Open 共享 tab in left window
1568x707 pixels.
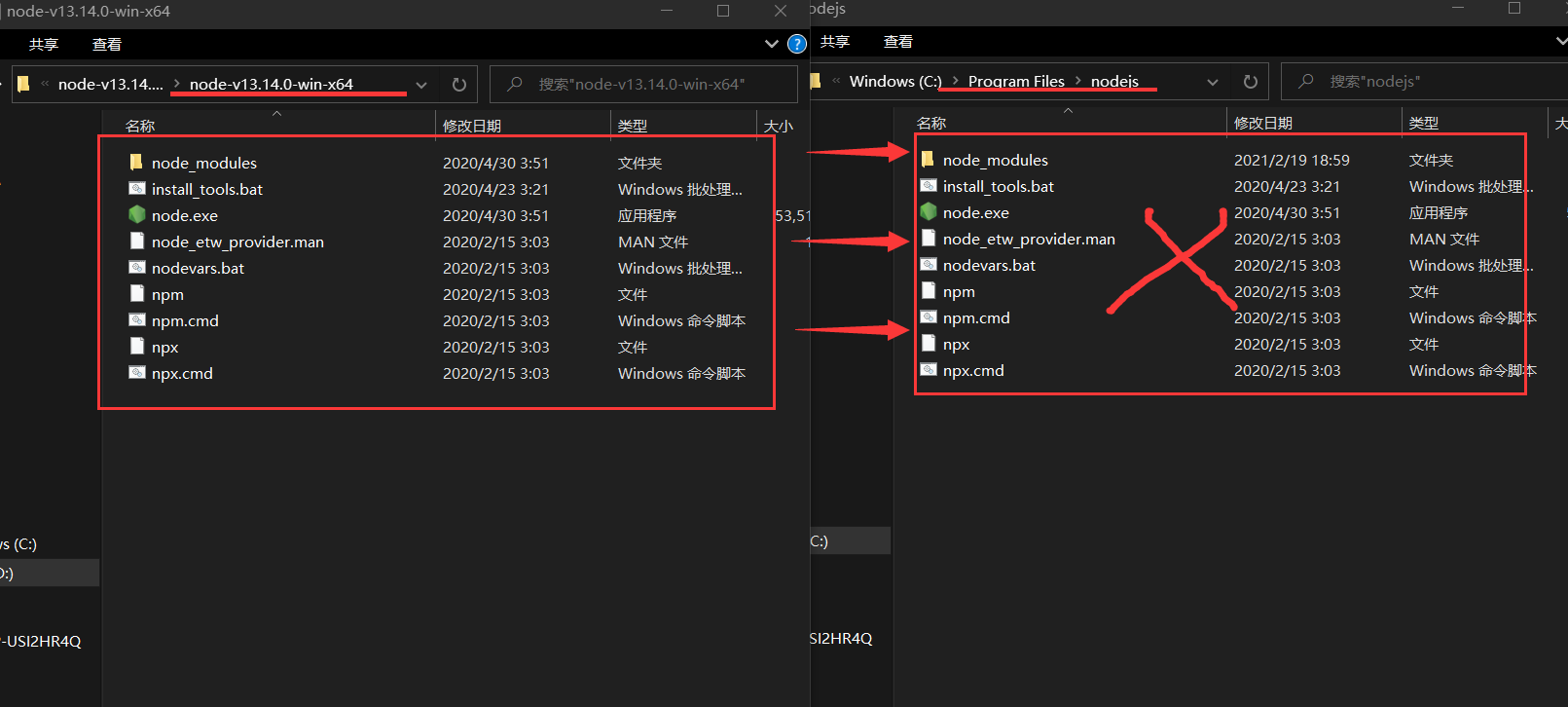[44, 44]
